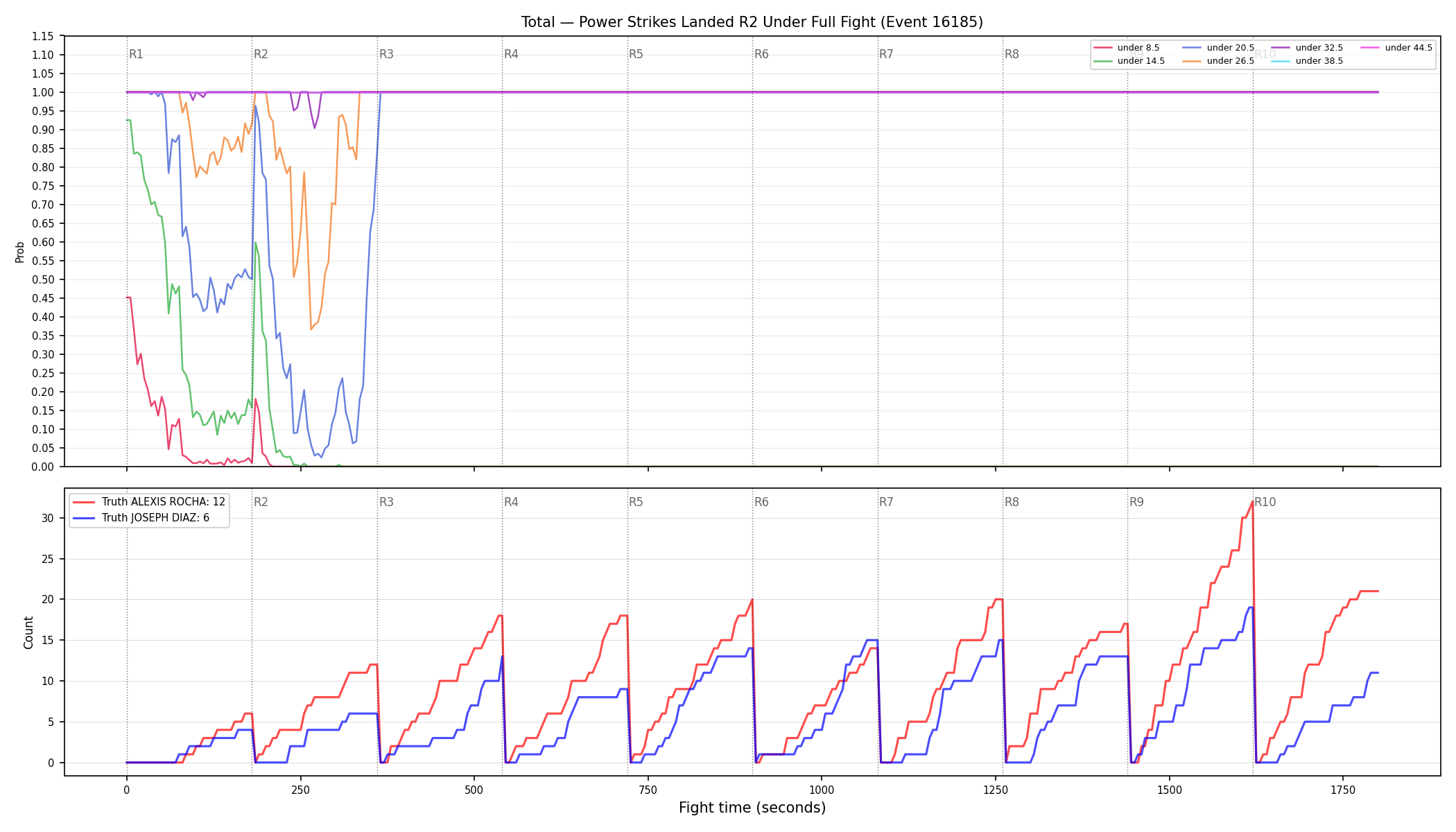Click the 750 tick on the fight time axis
The width and height of the screenshot is (1456, 832).
coord(648,790)
